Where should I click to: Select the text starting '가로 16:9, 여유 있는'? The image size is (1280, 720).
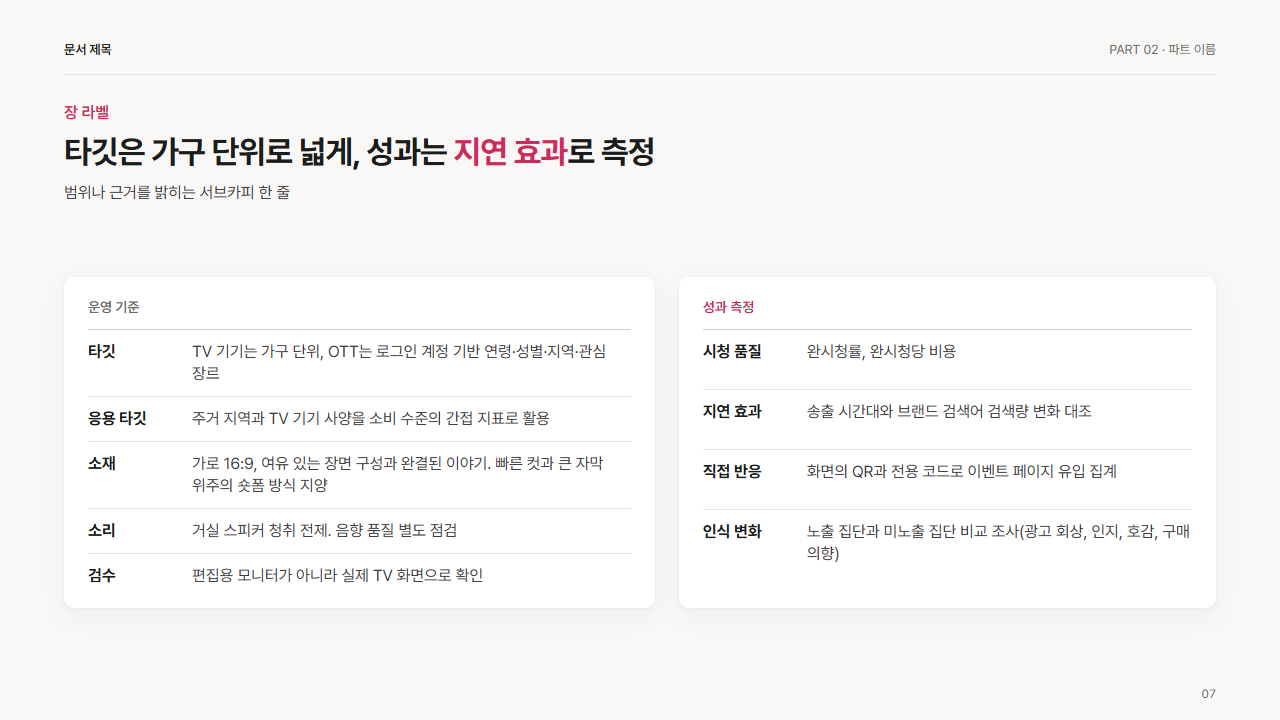click(398, 474)
